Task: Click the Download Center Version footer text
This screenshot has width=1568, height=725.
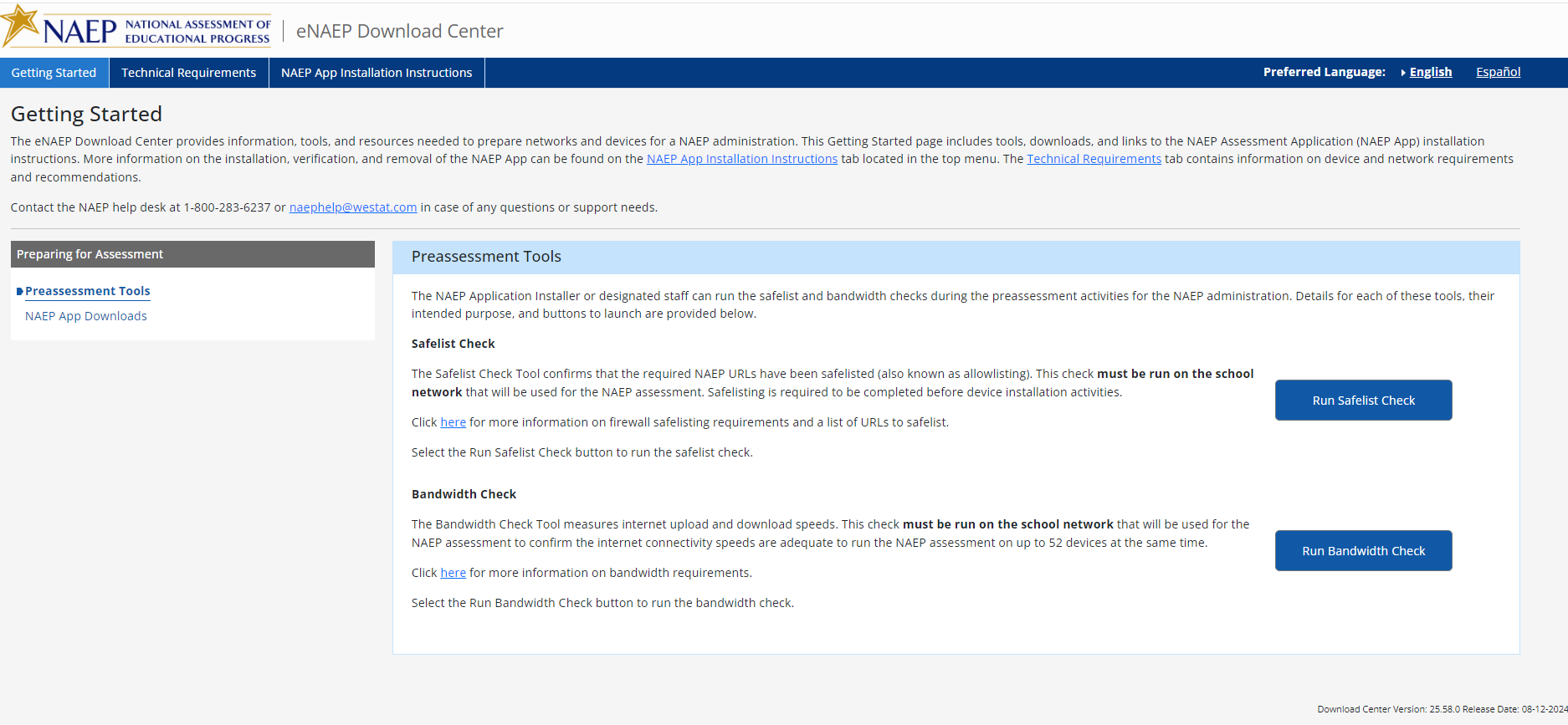Action: 1442,709
